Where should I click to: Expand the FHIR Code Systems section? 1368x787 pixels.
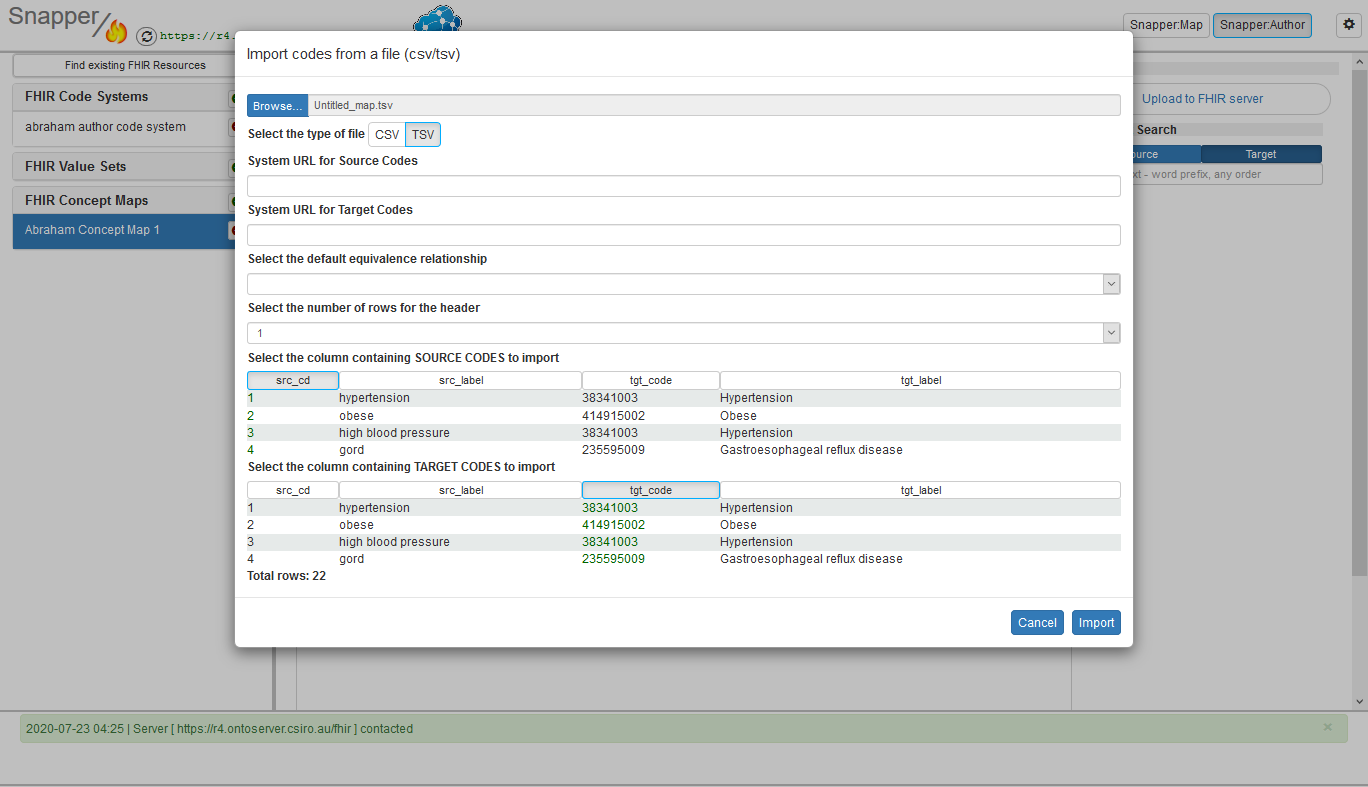coord(86,97)
